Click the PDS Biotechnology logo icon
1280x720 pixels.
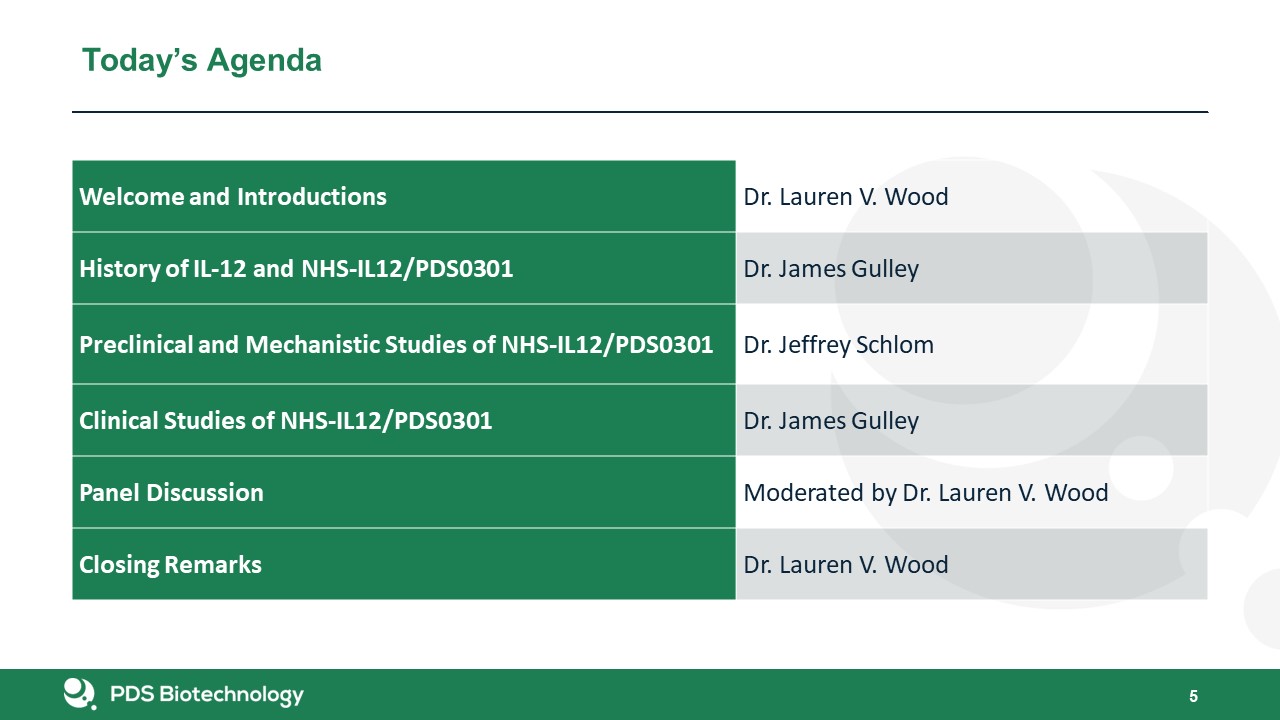tap(79, 693)
